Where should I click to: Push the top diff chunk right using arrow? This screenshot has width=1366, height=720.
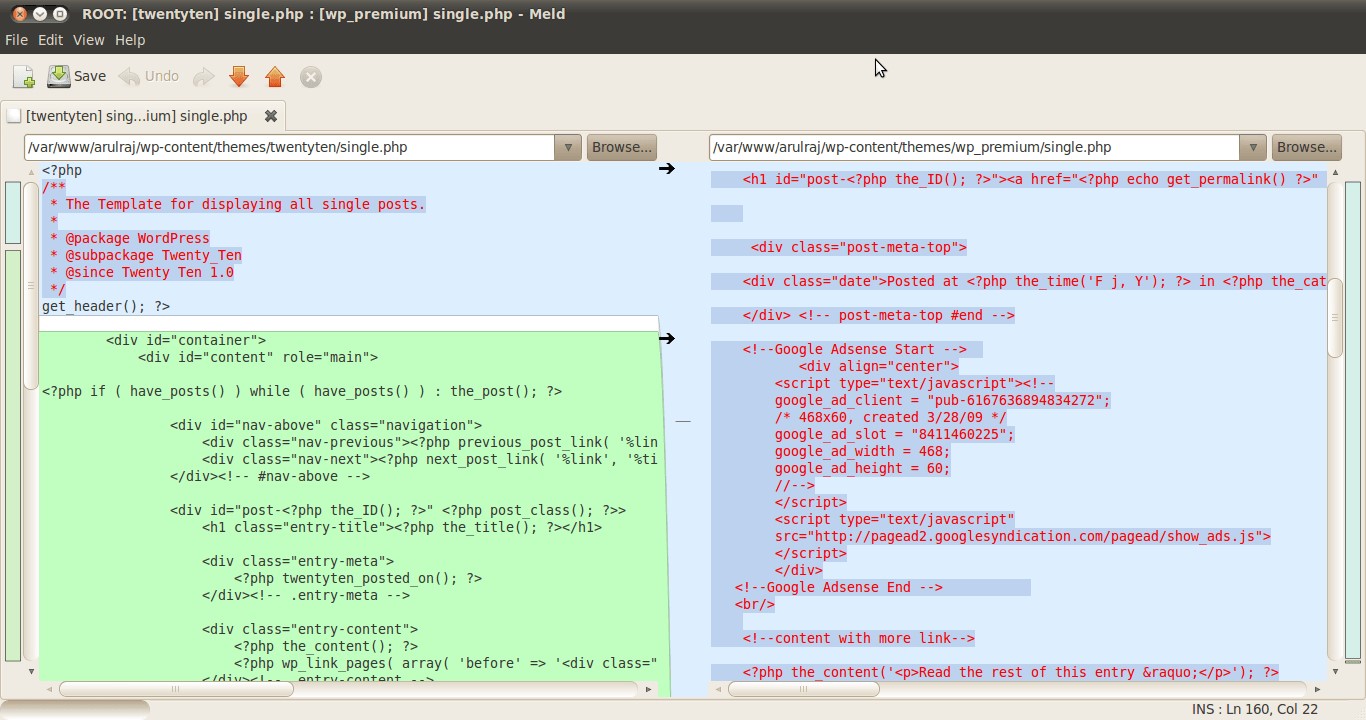666,169
